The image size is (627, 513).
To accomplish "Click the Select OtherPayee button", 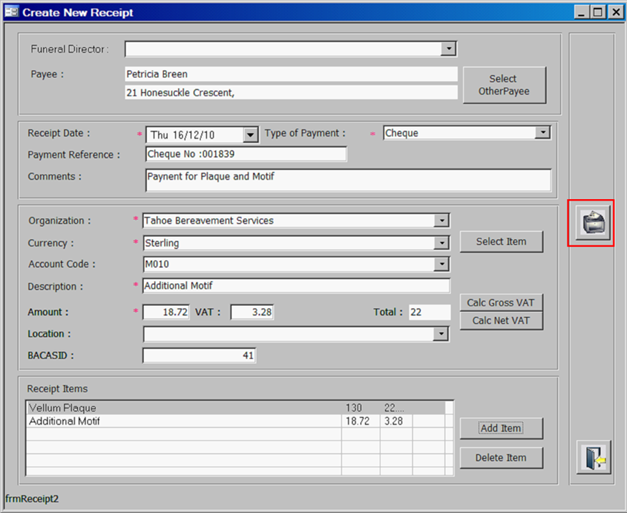I will pos(504,85).
